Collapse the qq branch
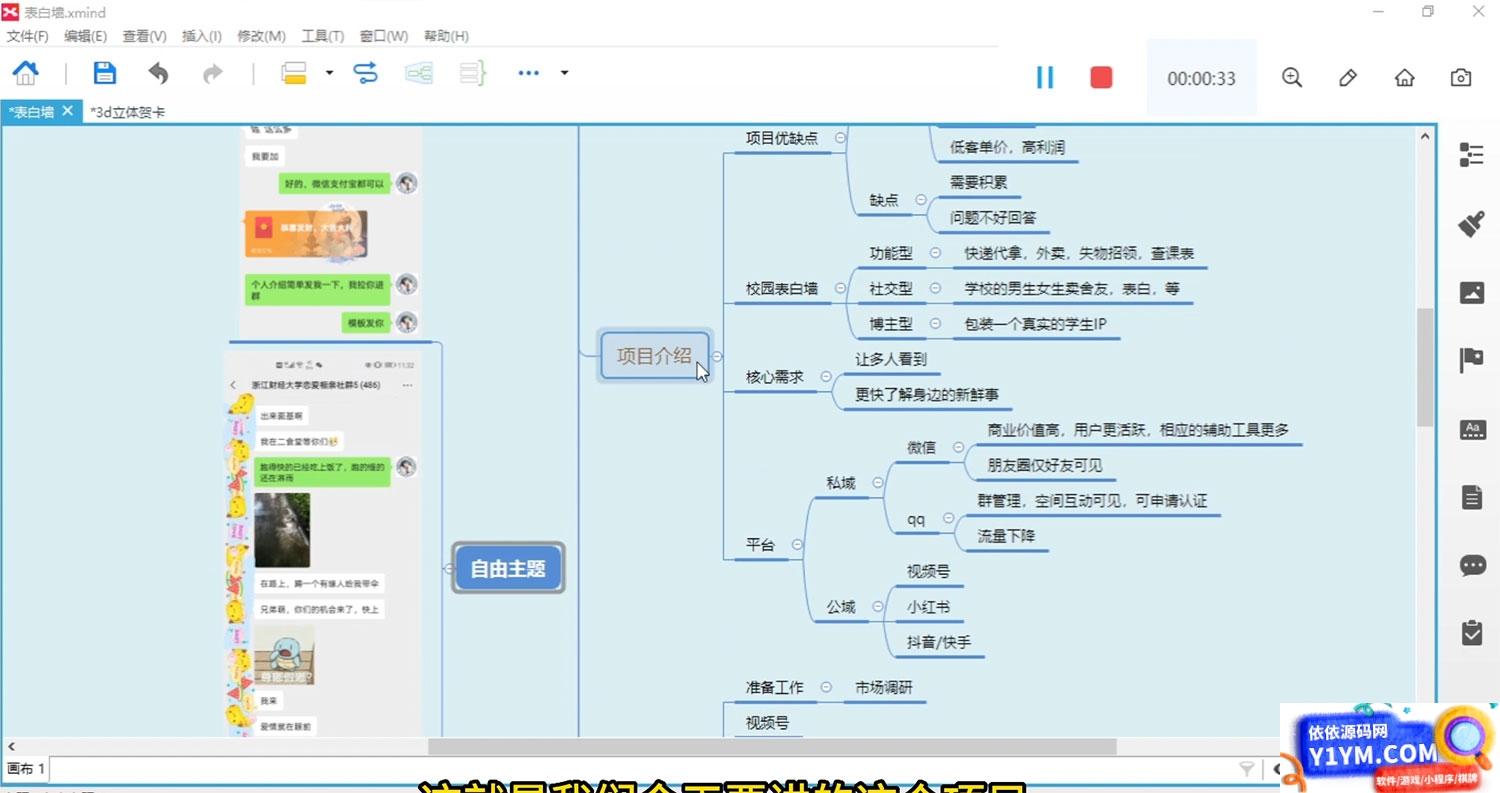This screenshot has width=1500, height=793. [x=948, y=519]
